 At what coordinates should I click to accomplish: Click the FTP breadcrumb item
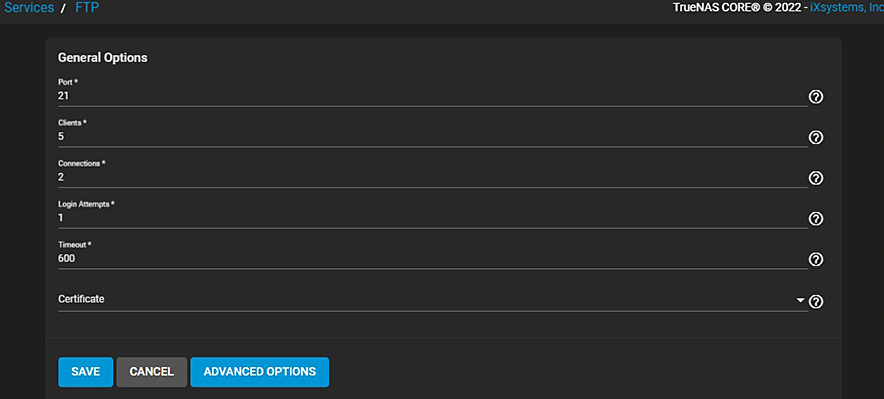[x=87, y=8]
